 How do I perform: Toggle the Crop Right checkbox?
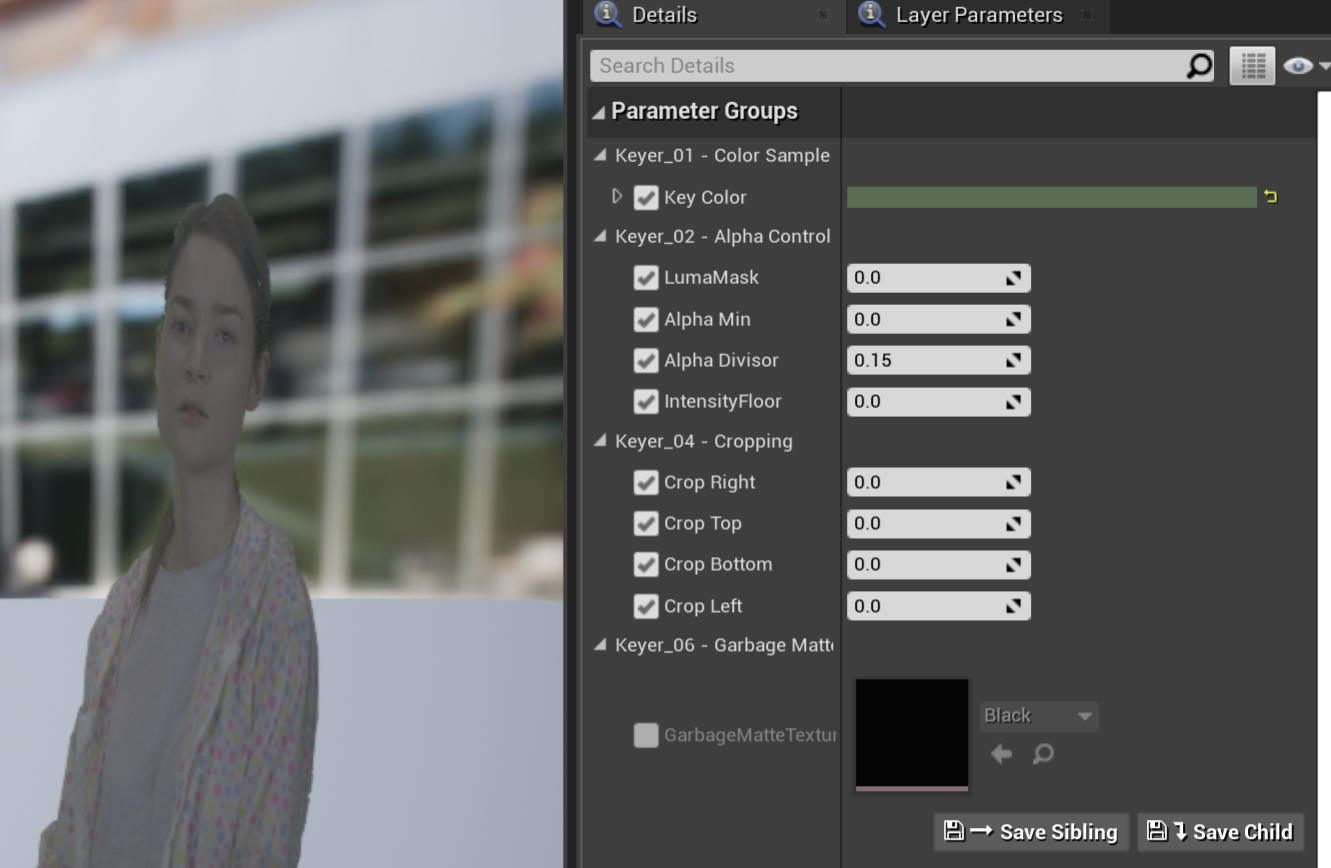pos(646,482)
